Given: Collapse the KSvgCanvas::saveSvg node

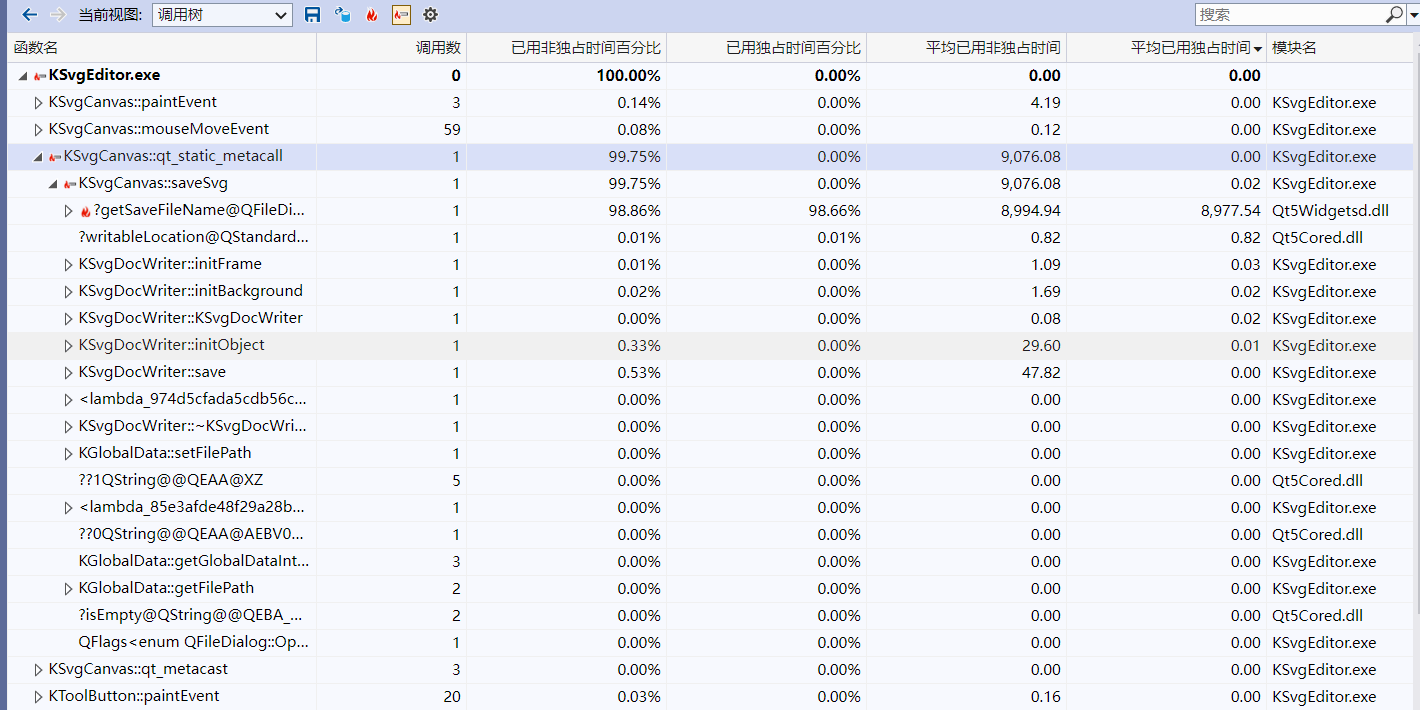Looking at the screenshot, I should (53, 184).
